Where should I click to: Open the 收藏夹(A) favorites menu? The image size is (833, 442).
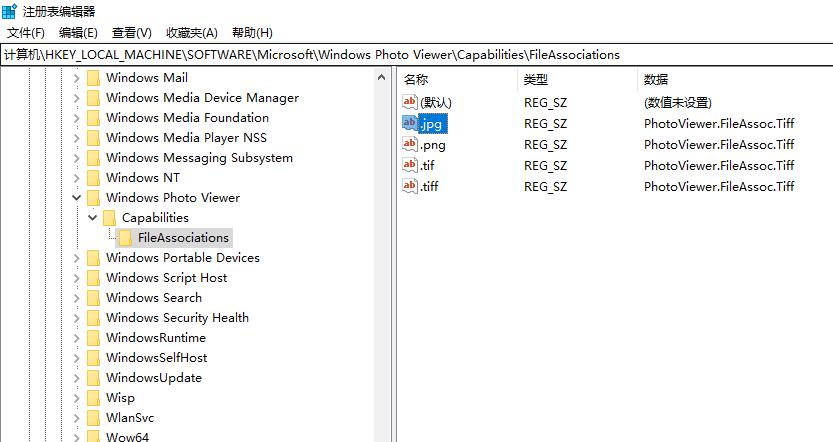click(x=192, y=33)
